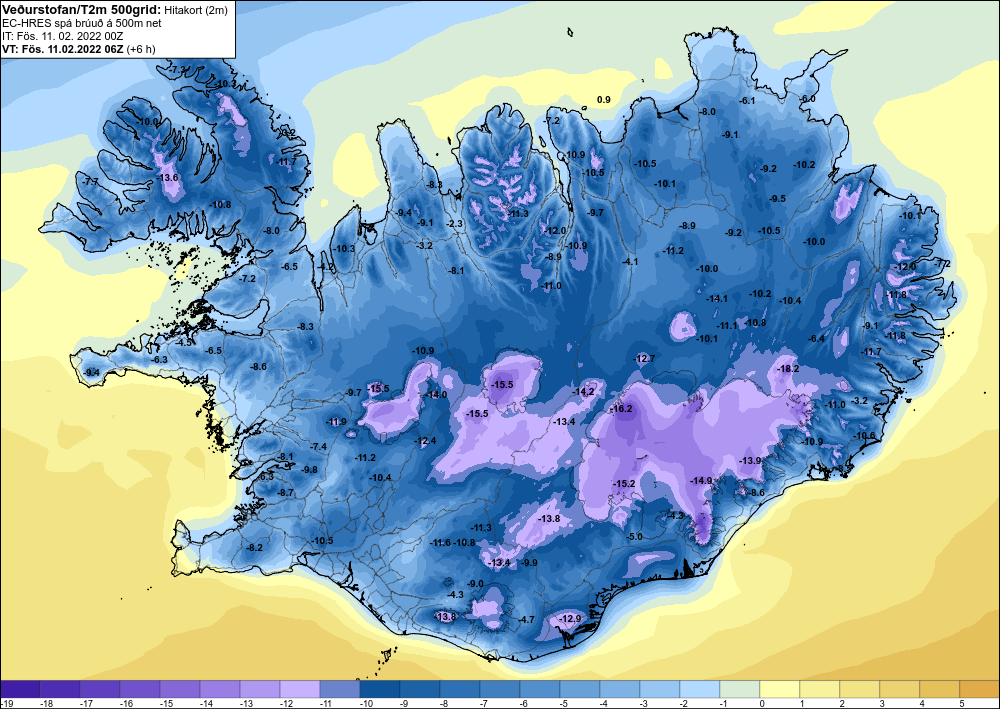This screenshot has width=1000, height=709.
Task: Choose the legend swatch labeled 4
Action: point(940,689)
